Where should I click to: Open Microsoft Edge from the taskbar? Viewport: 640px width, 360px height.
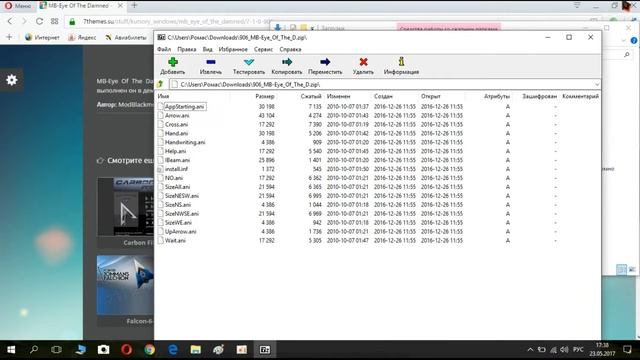[173, 350]
